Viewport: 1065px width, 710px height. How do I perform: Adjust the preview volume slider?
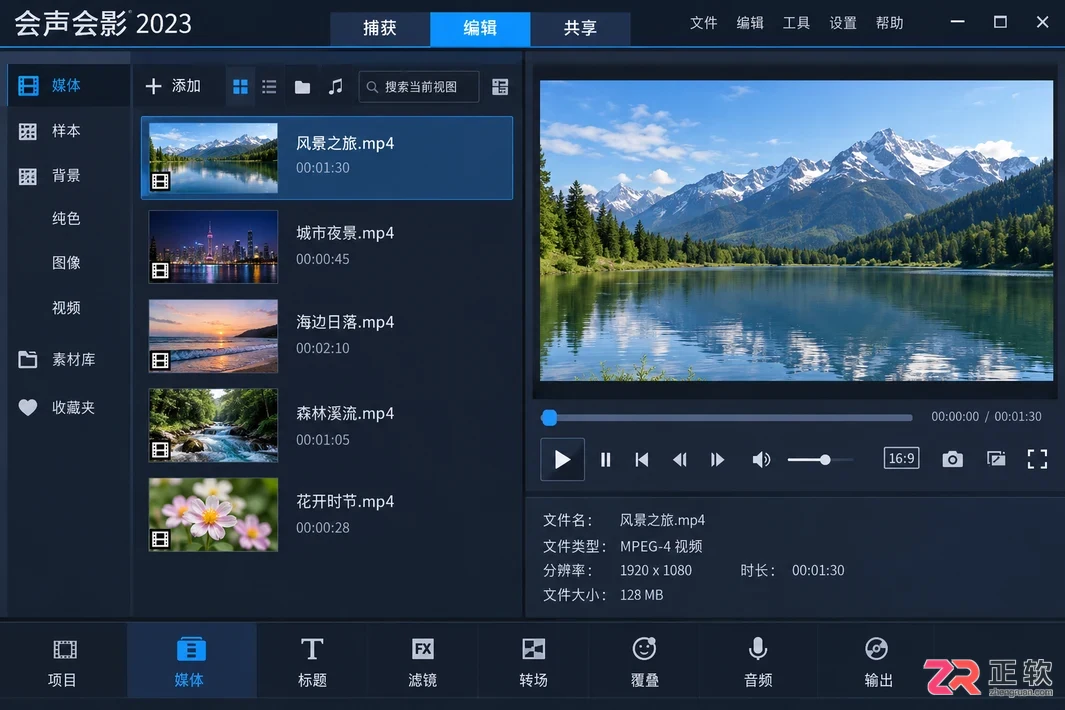tap(820, 460)
